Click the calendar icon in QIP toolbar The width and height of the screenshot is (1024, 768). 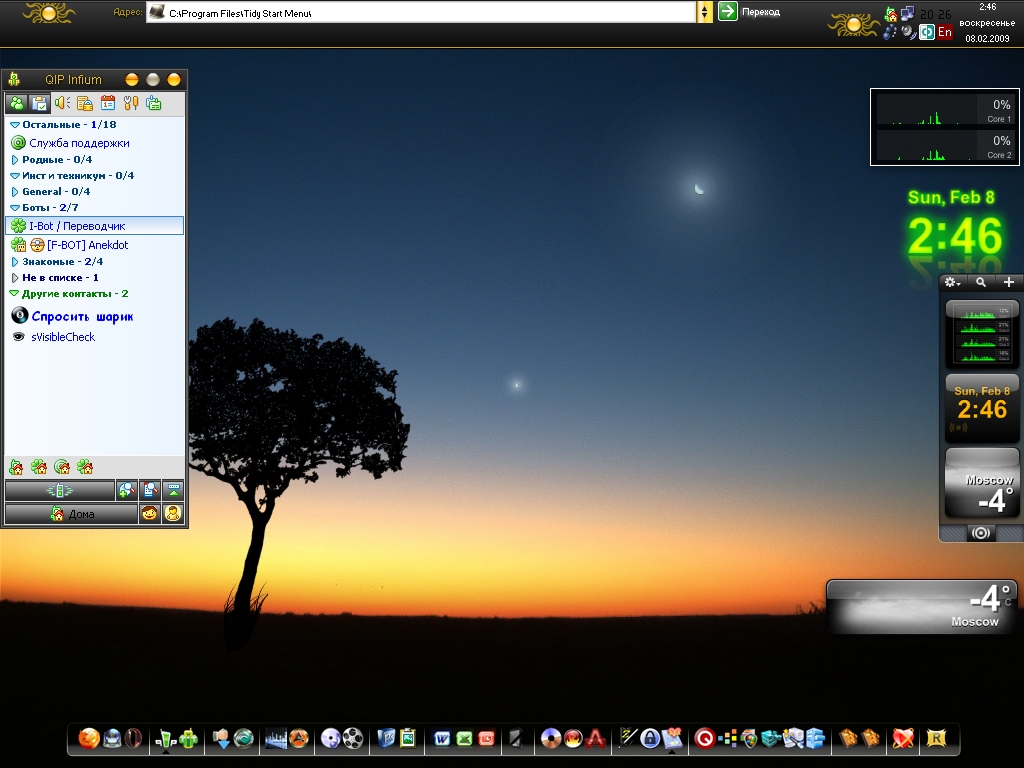pyautogui.click(x=108, y=103)
